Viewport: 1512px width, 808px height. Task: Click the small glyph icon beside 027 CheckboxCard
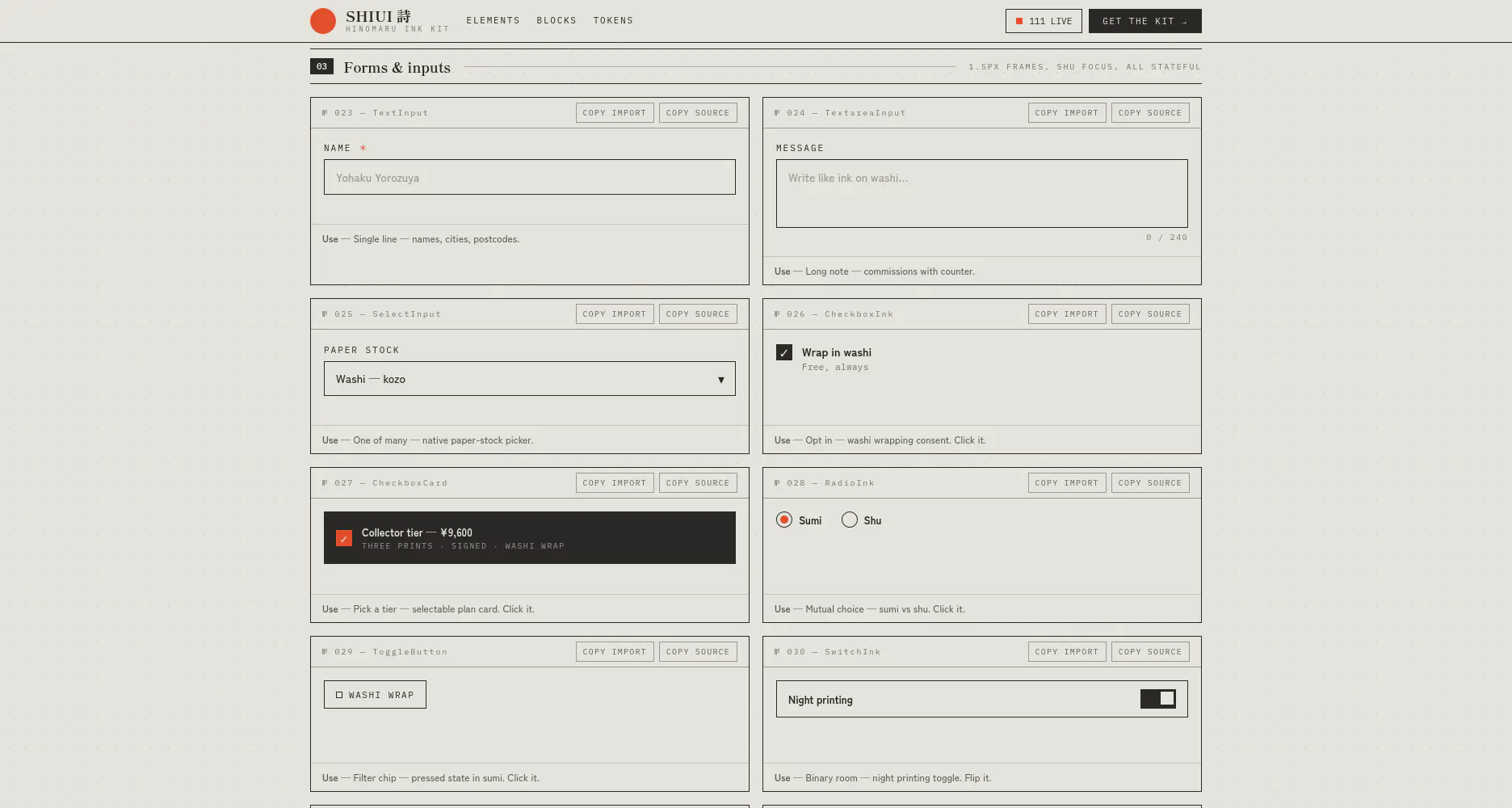click(x=325, y=483)
